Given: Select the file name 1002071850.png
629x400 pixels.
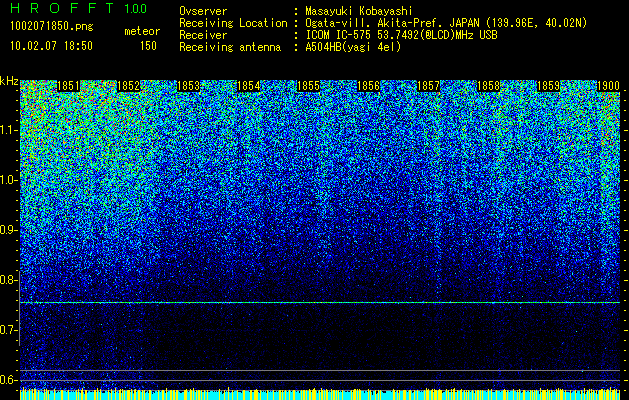Looking at the screenshot, I should point(52,27).
